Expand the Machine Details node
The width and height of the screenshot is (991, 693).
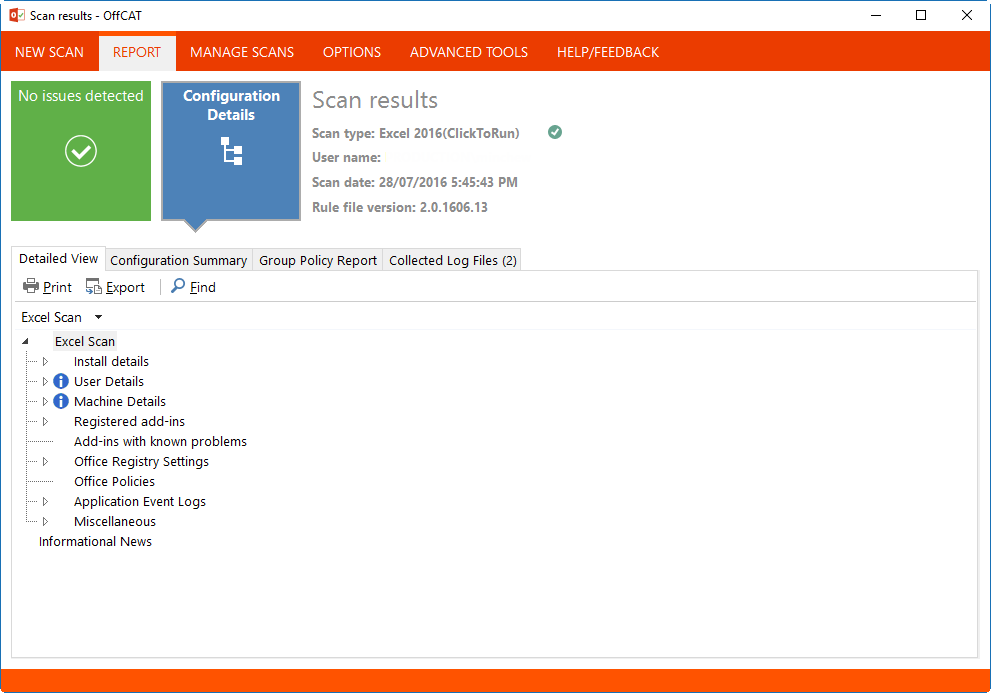coord(45,402)
